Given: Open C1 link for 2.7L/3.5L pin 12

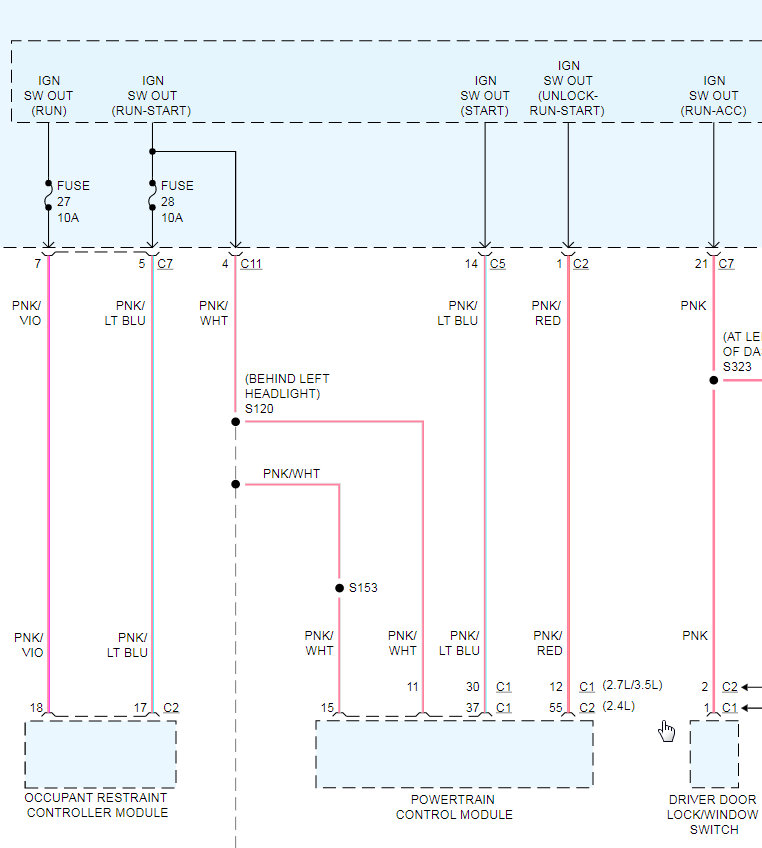Looking at the screenshot, I should [x=587, y=687].
